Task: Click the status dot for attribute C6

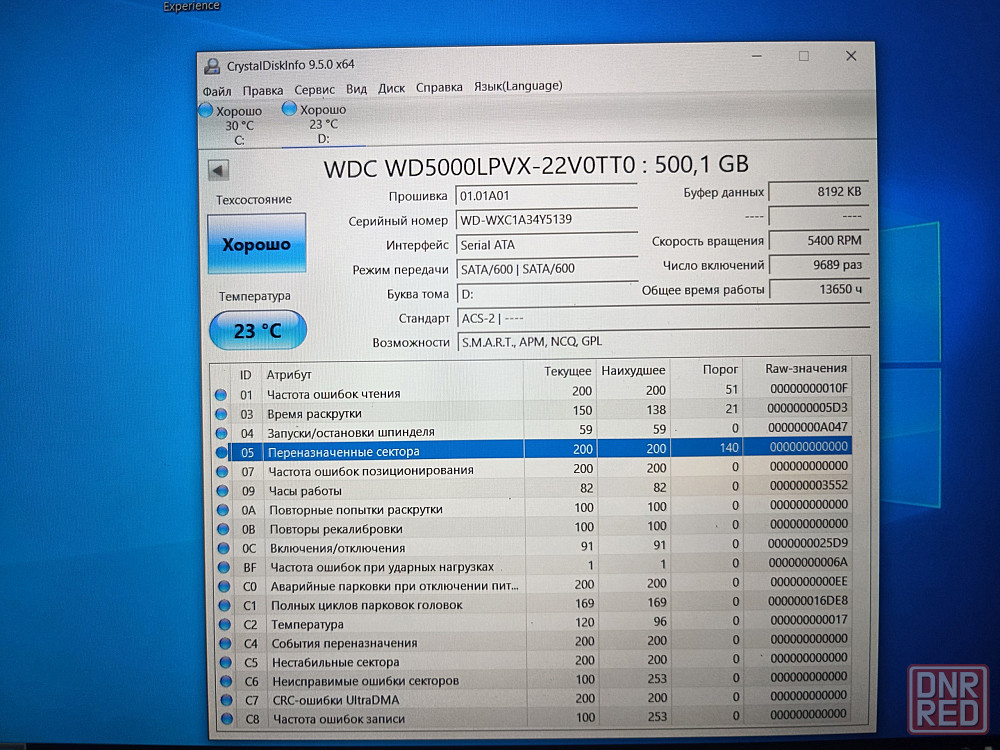Action: tap(226, 681)
